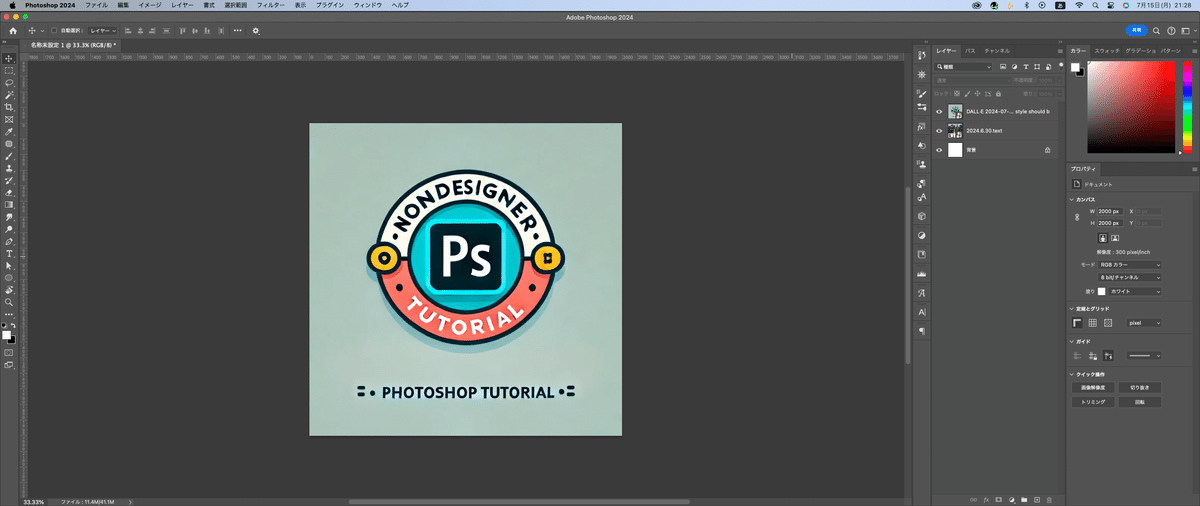This screenshot has width=1200, height=506.
Task: Set canvas to portrait orientation
Action: click(x=1103, y=238)
